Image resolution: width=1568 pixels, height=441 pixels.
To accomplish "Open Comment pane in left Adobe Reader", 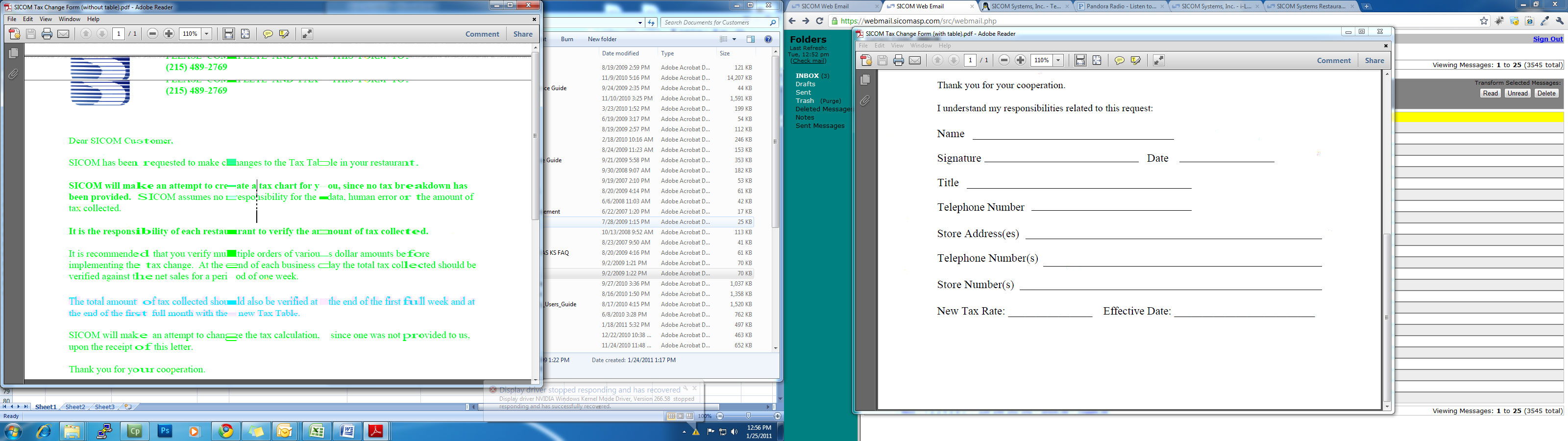I will click(482, 34).
